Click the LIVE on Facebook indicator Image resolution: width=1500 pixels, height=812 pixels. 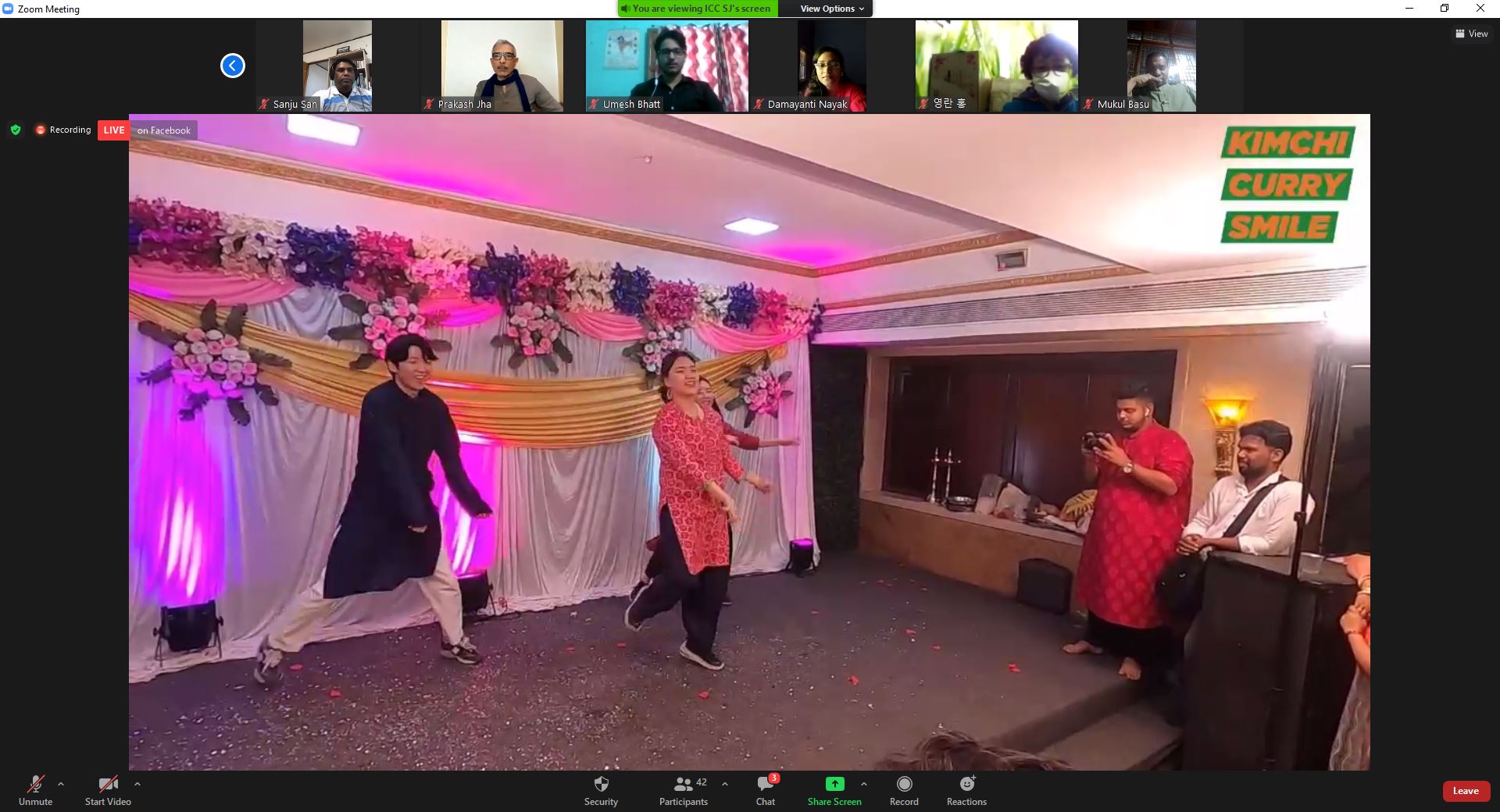tap(147, 130)
